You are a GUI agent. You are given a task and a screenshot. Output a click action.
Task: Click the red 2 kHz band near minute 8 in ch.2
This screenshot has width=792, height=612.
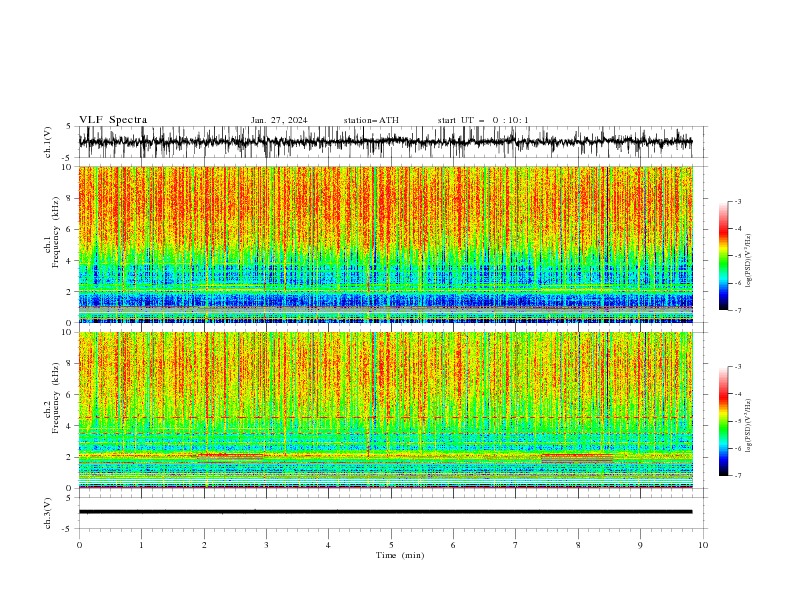pyautogui.click(x=577, y=456)
